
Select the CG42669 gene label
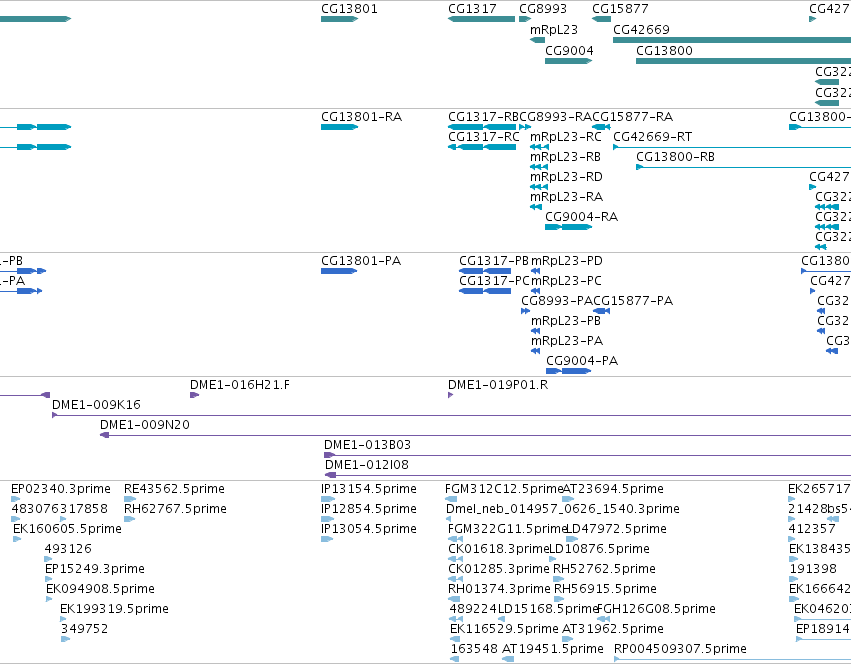(641, 30)
